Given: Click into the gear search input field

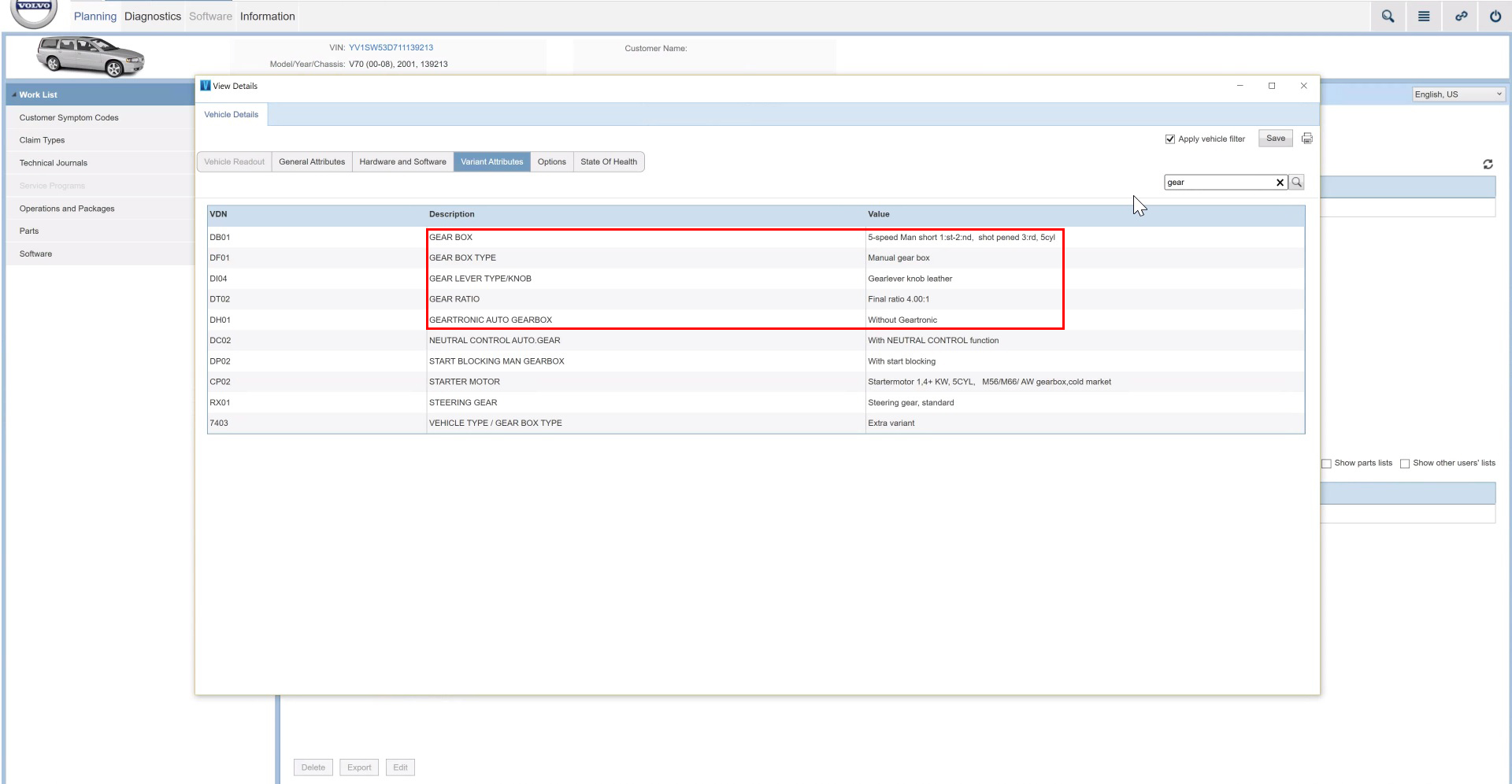Looking at the screenshot, I should (1217, 183).
